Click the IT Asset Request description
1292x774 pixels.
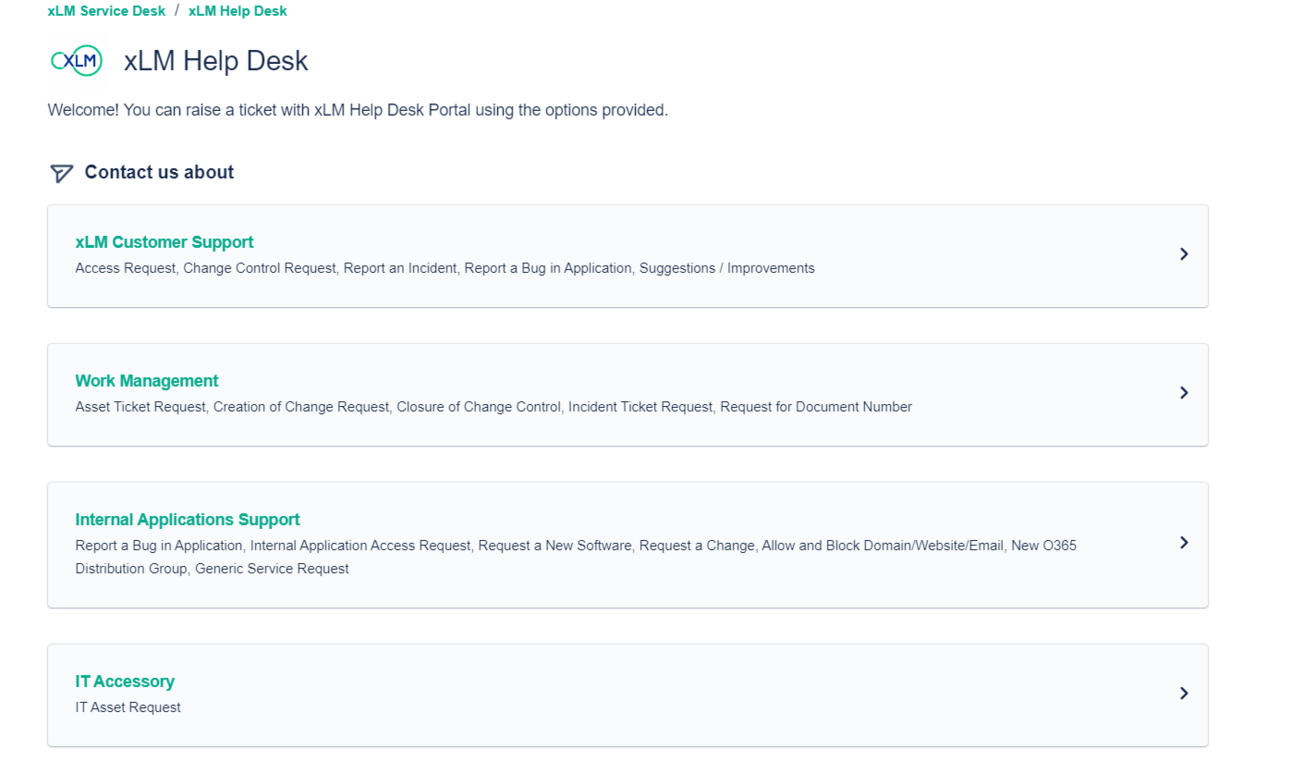(x=128, y=707)
